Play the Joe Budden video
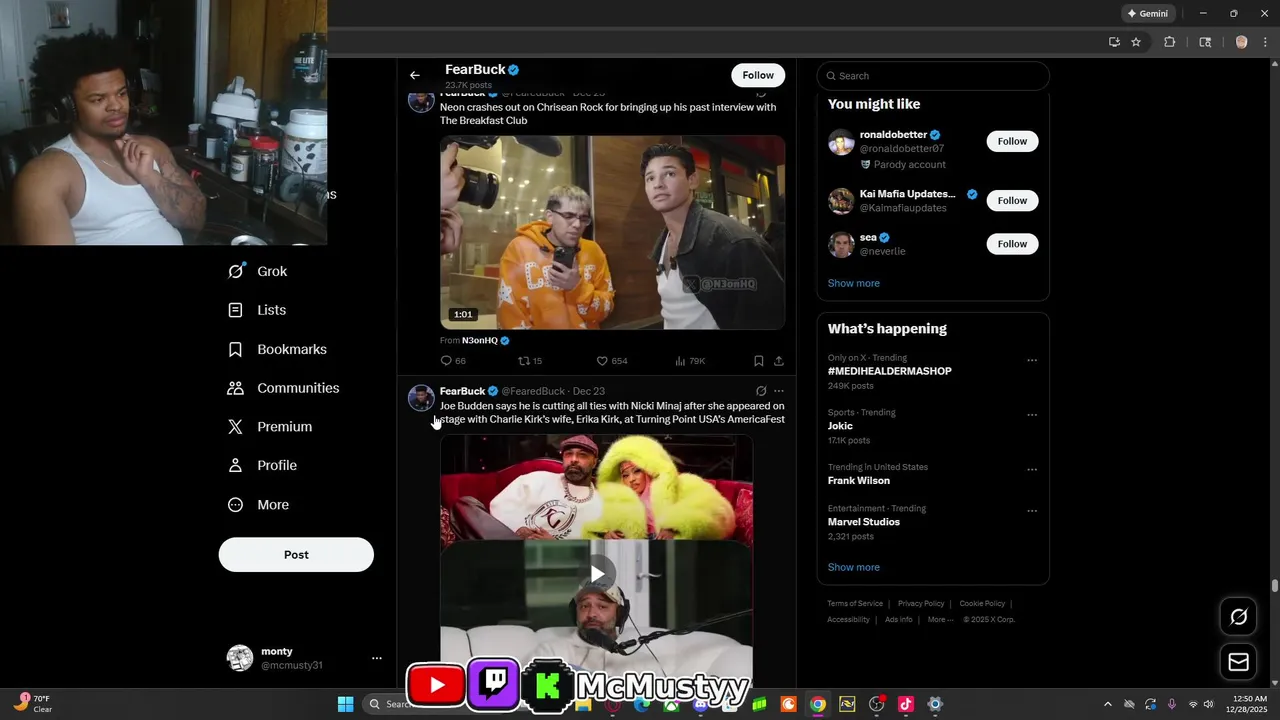1280x720 pixels. click(x=597, y=573)
